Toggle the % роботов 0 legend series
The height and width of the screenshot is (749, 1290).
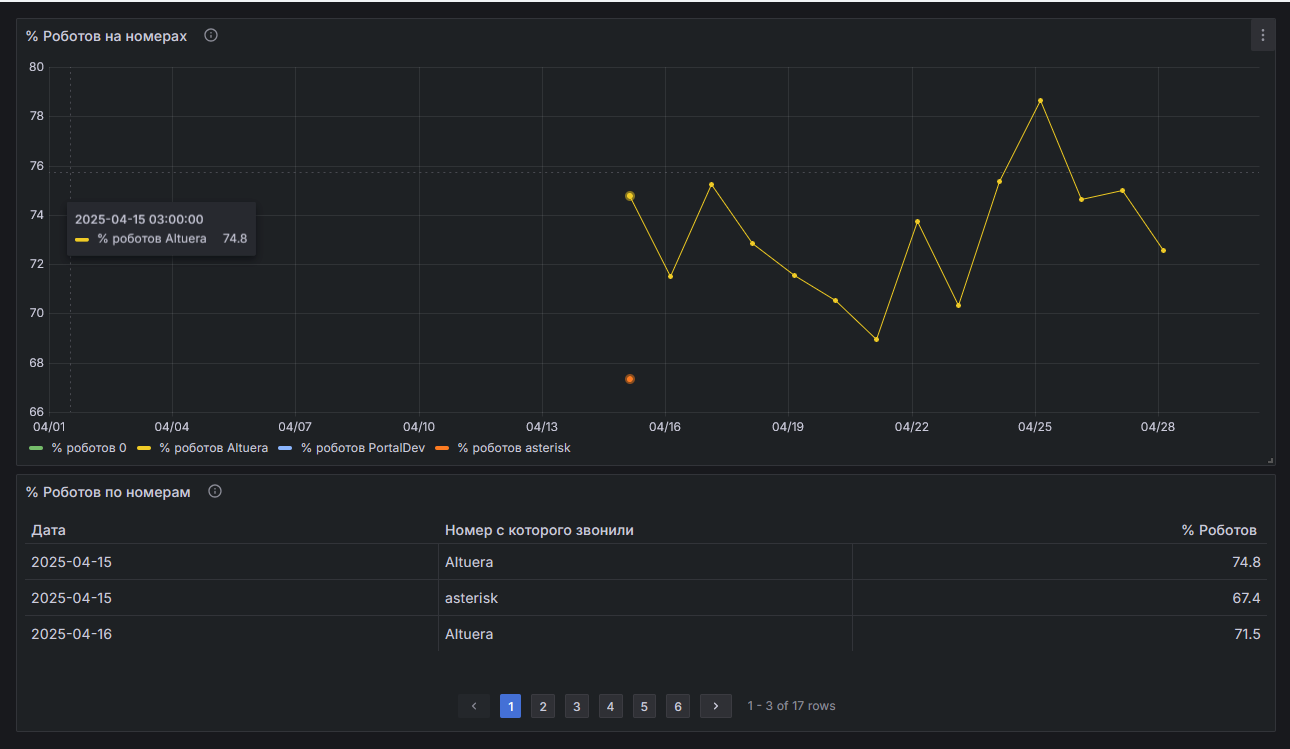(x=79, y=448)
